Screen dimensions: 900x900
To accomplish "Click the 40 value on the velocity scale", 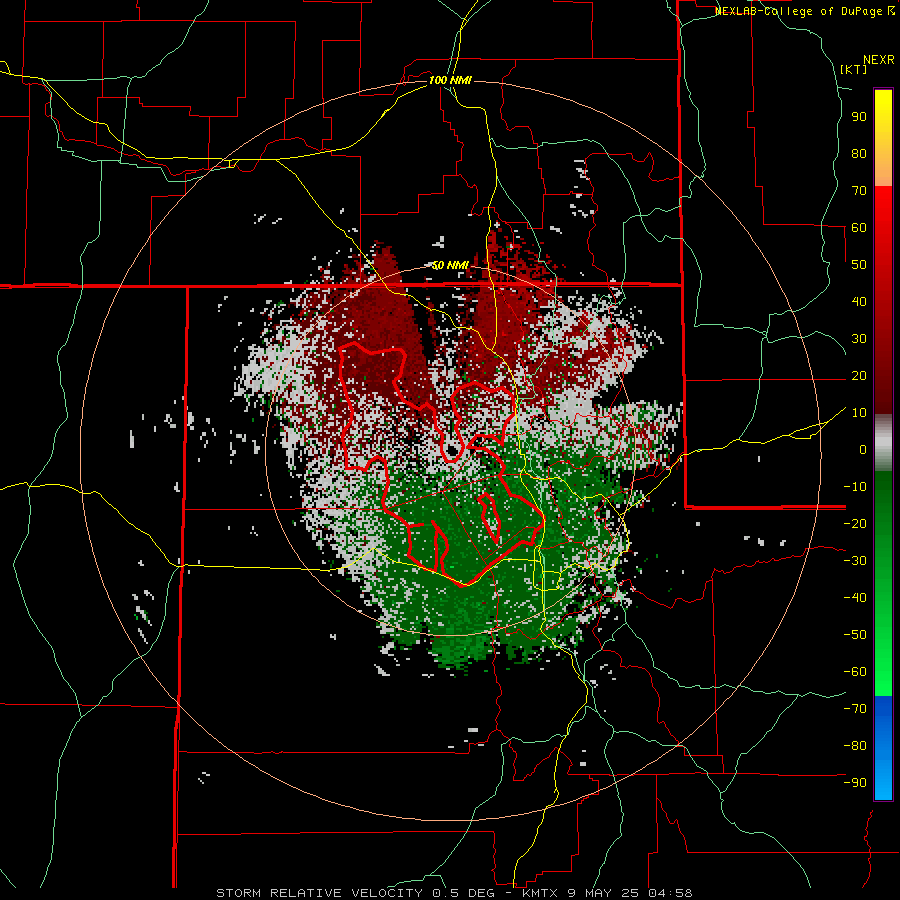I will tap(859, 302).
